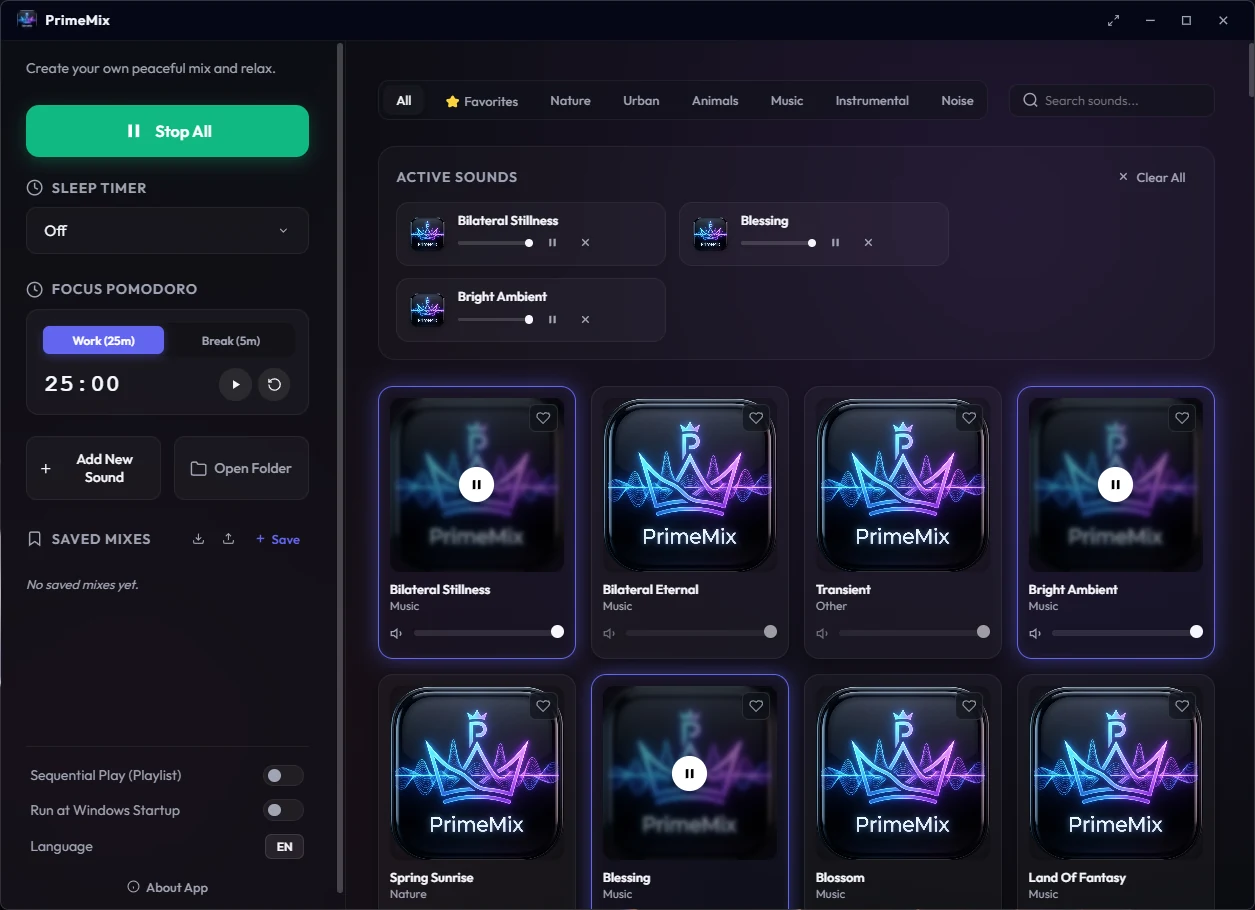1255x910 pixels.
Task: Favorite the Blessing card
Action: [756, 706]
